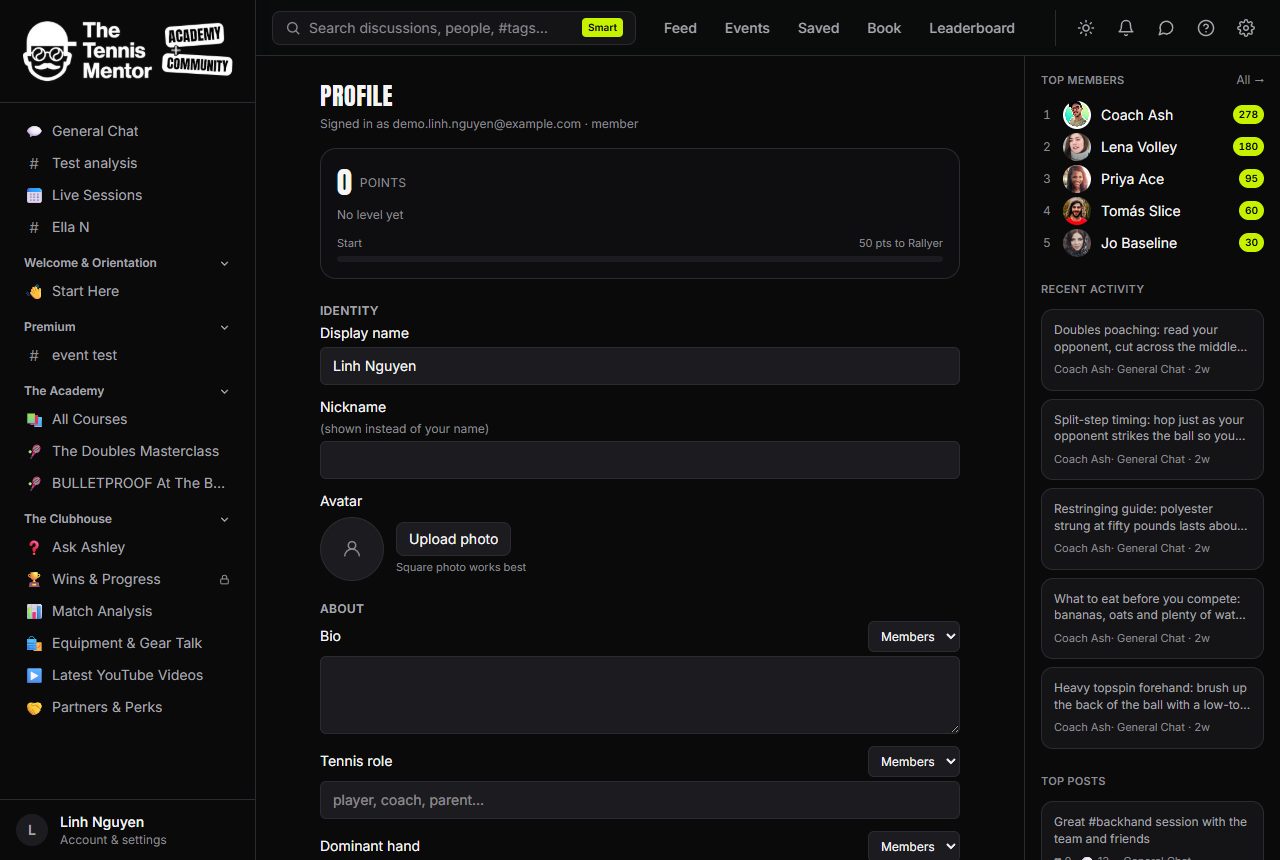Click the Display name input field
Screen dimensions: 1280x860
click(x=640, y=366)
